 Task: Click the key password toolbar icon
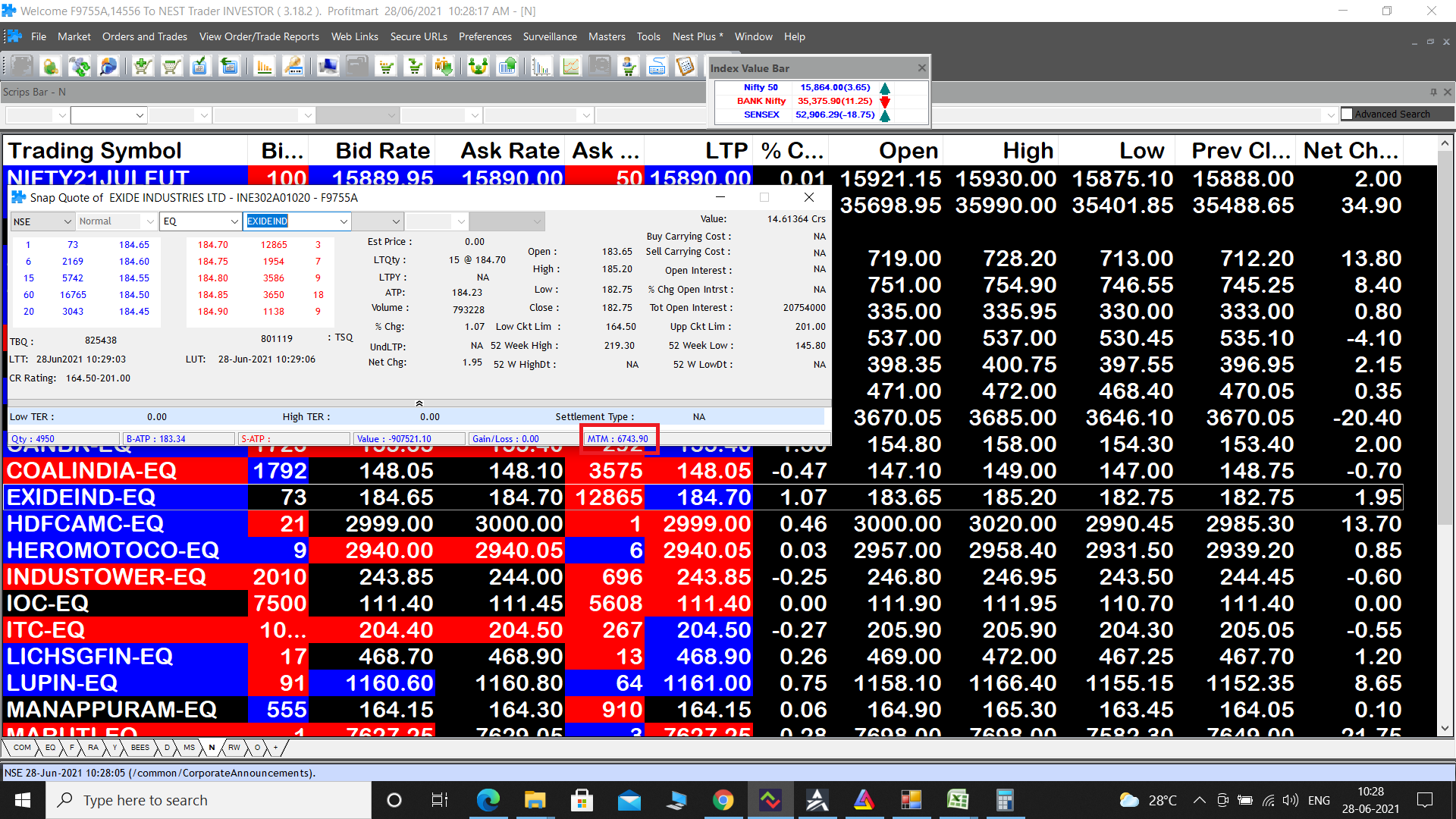293,67
